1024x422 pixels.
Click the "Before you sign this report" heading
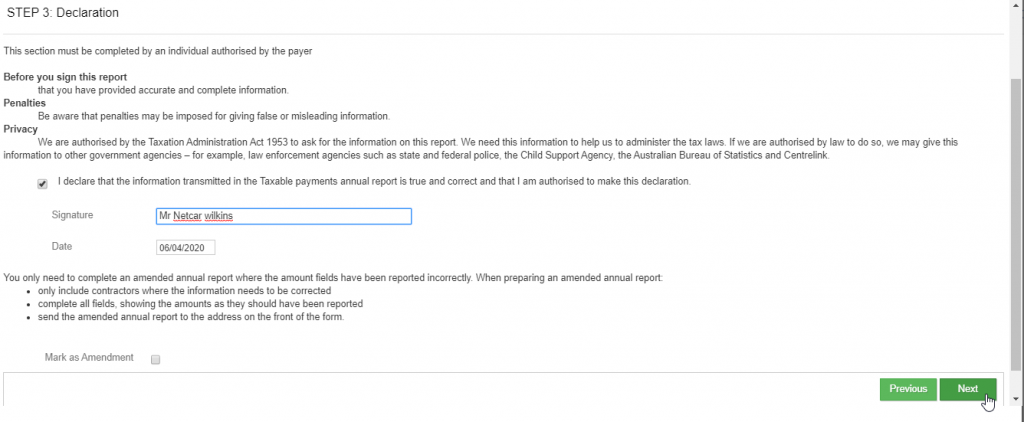pyautogui.click(x=65, y=77)
